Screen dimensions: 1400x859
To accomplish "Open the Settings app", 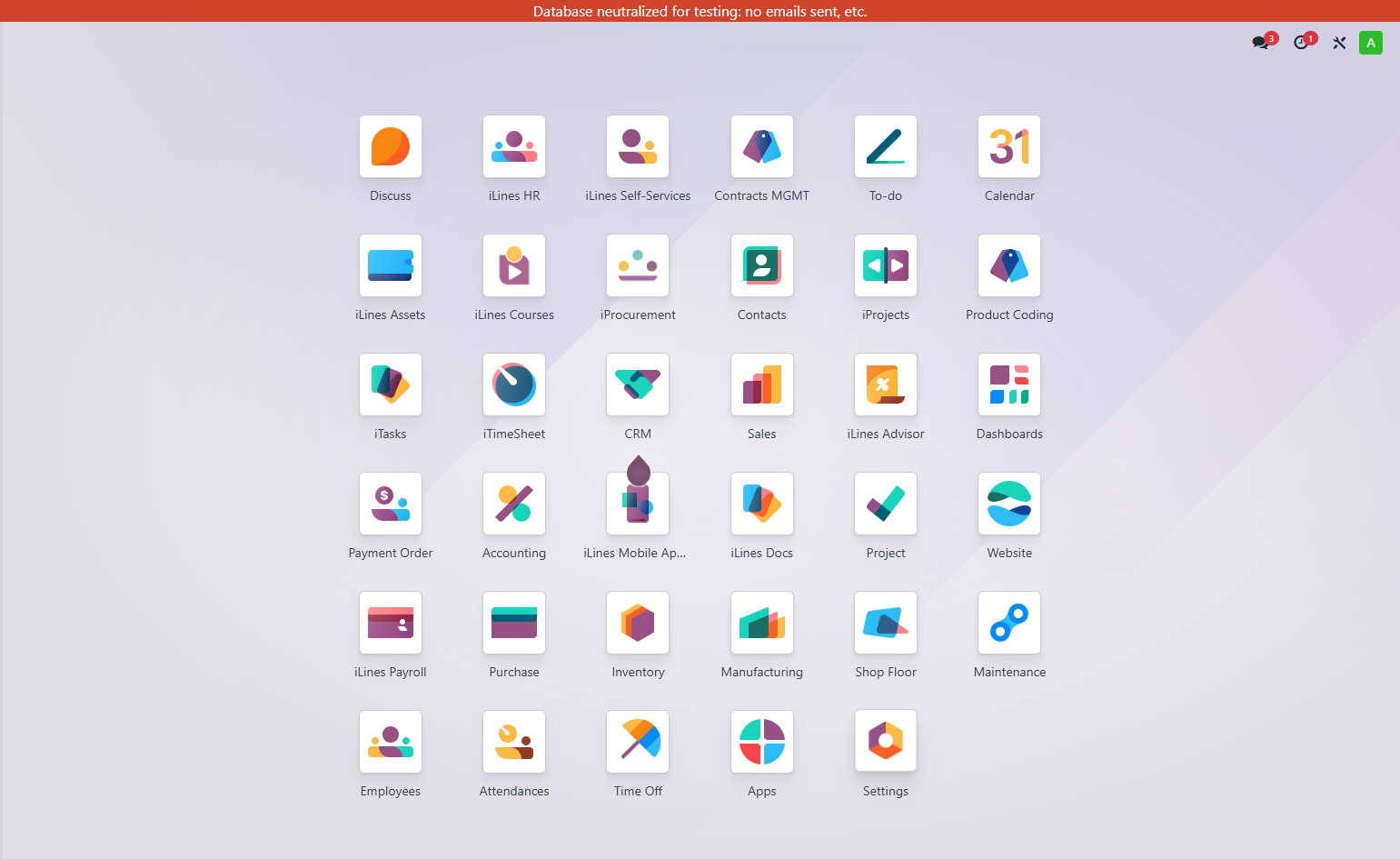I will click(x=886, y=742).
